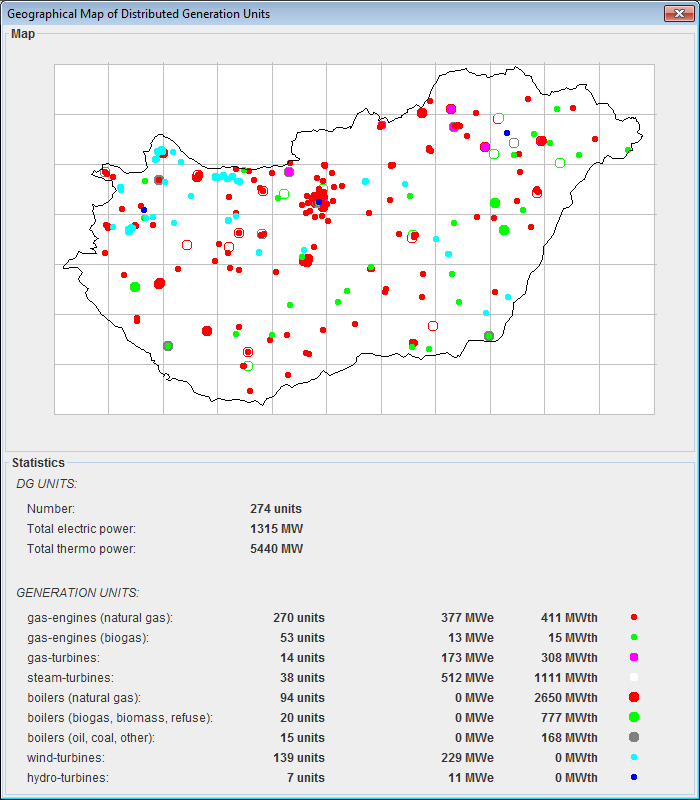Select the '5440 MW' total thermo power value
Screen dimensions: 700x800
[x=276, y=548]
